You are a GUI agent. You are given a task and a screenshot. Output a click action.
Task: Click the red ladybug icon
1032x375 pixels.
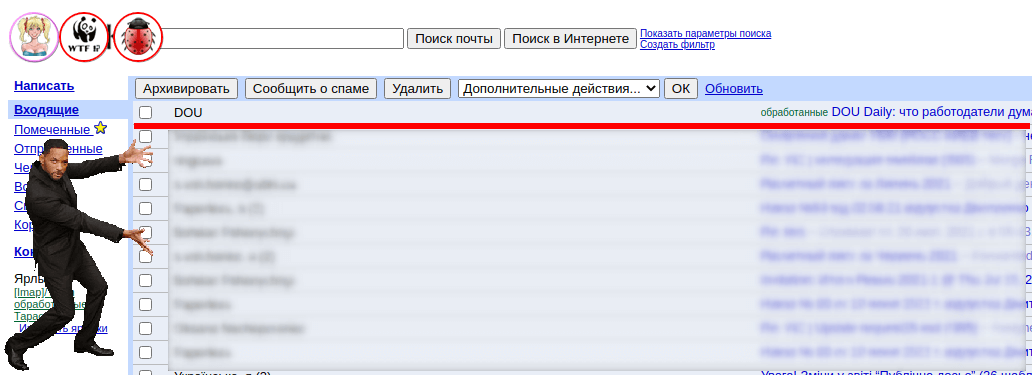pyautogui.click(x=138, y=38)
